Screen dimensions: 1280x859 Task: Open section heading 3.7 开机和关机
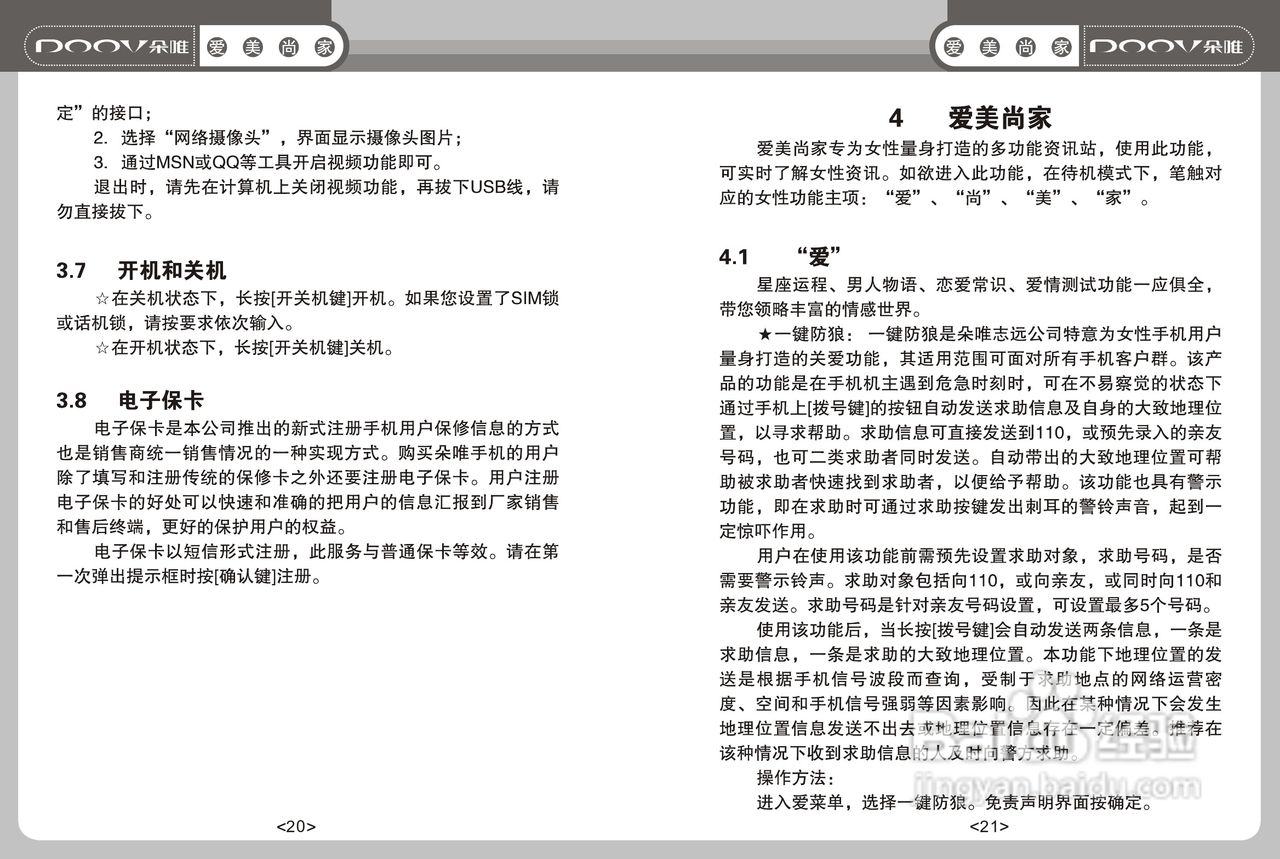pos(141,271)
